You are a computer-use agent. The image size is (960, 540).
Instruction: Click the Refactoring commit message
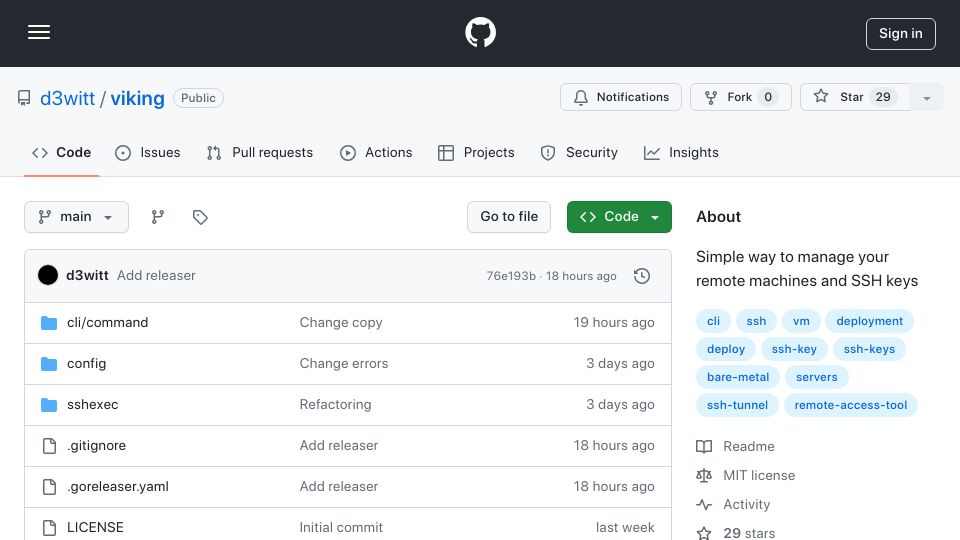(336, 405)
